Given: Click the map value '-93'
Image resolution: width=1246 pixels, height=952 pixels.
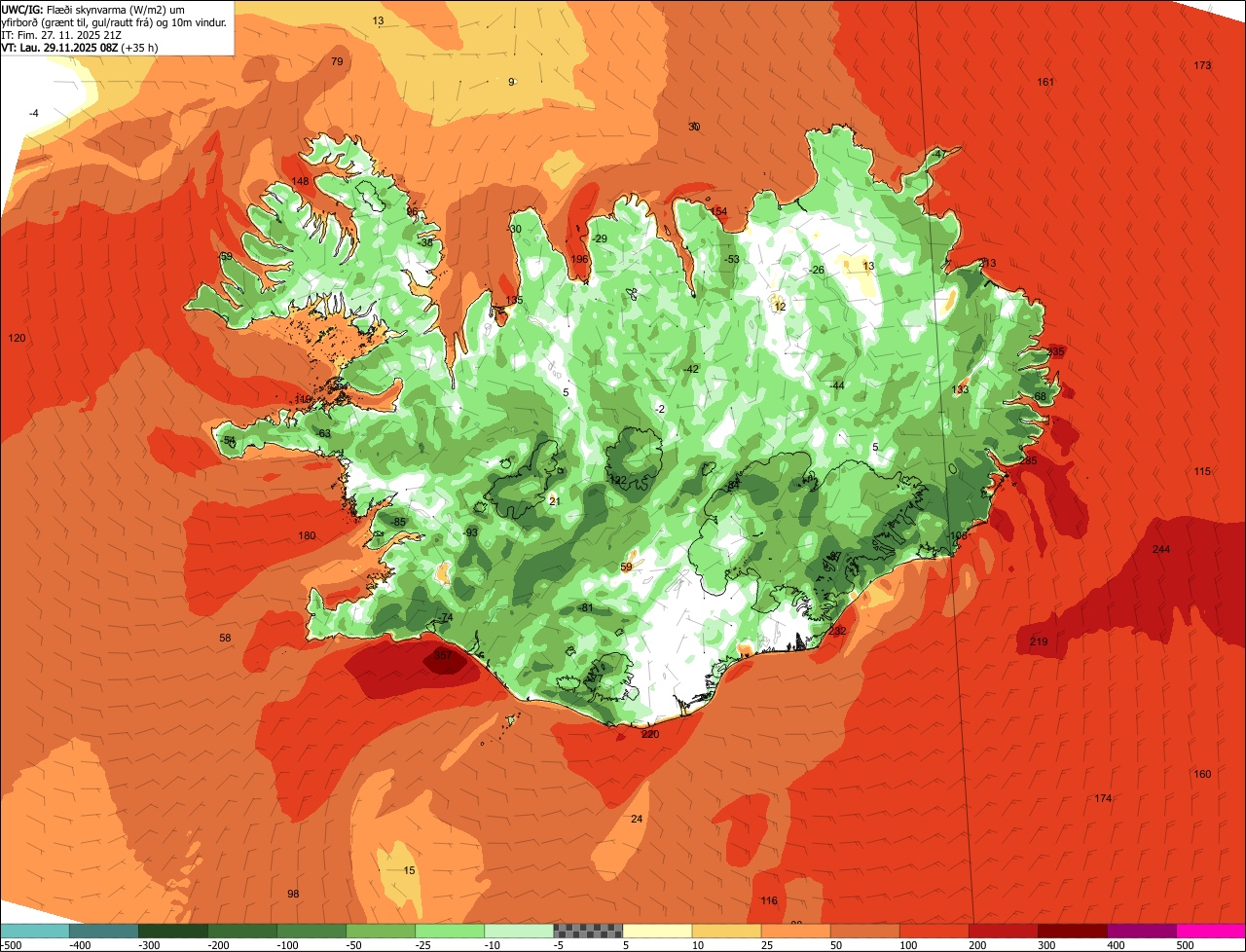Looking at the screenshot, I should (x=471, y=532).
